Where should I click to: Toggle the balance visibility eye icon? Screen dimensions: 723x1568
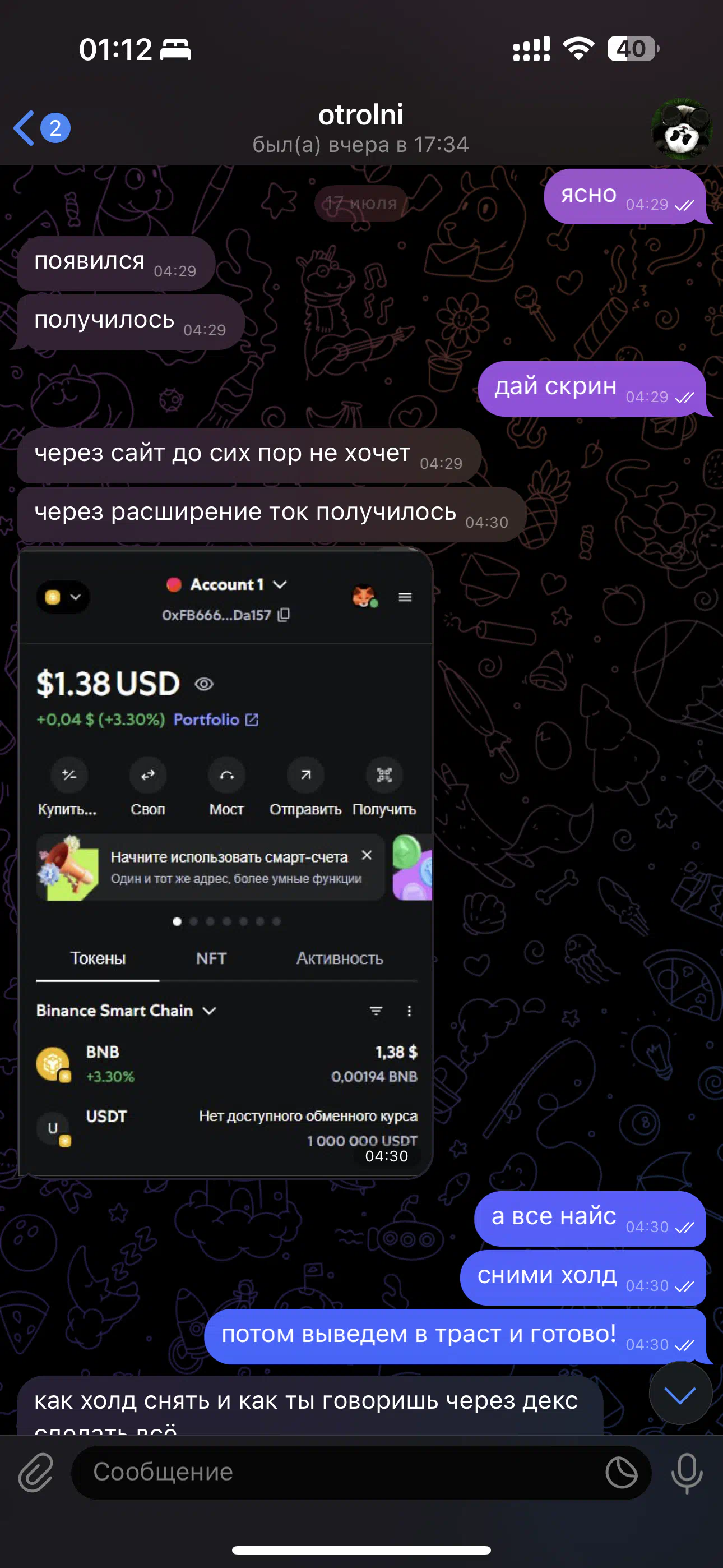(204, 684)
